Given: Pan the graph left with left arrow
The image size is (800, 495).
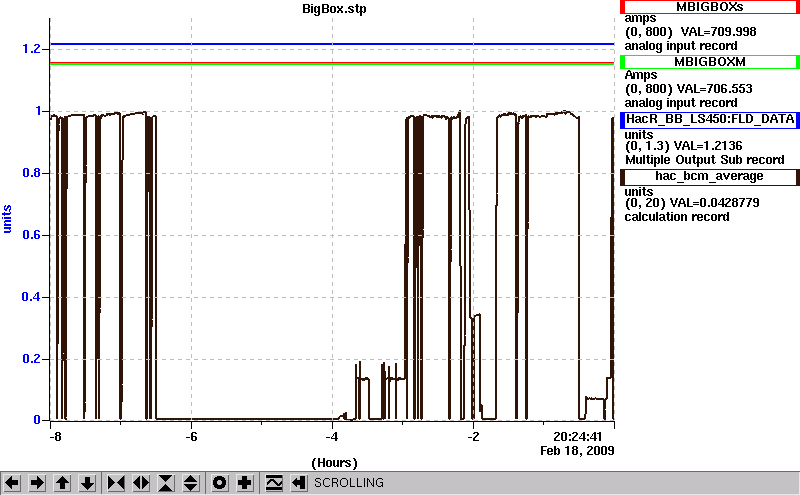Looking at the screenshot, I should pyautogui.click(x=12, y=483).
